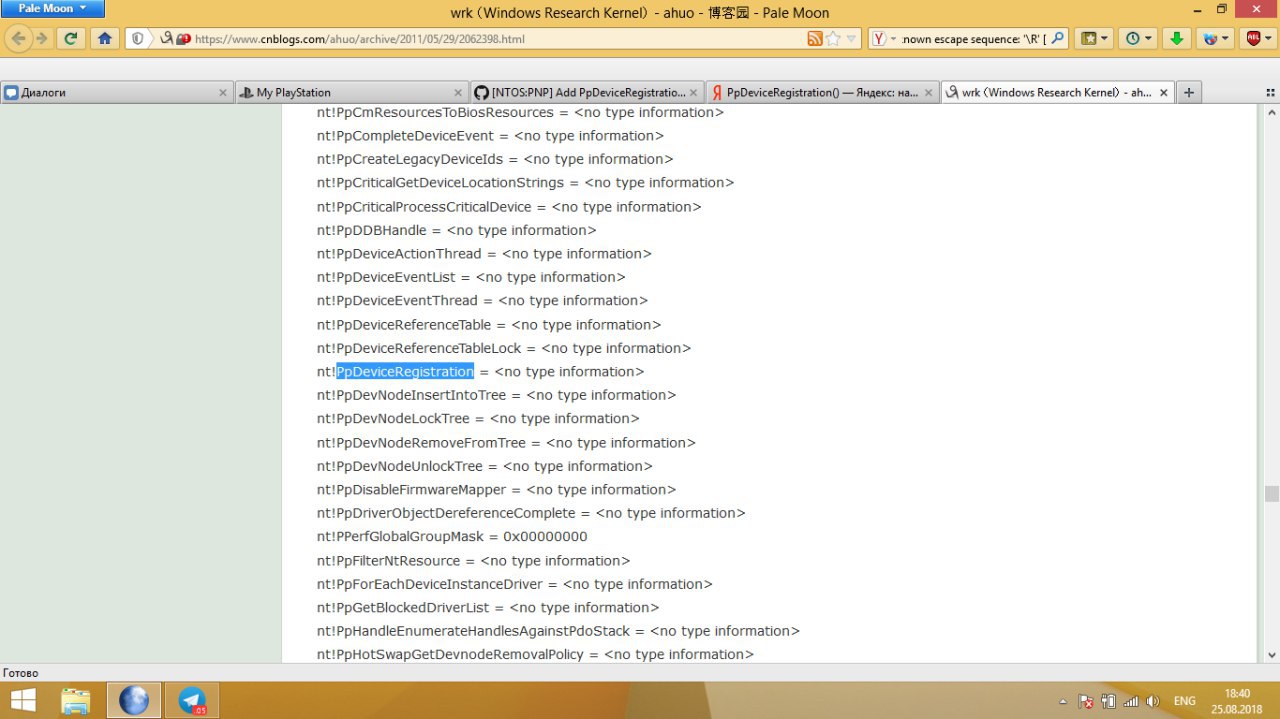Image resolution: width=1280 pixels, height=719 pixels.
Task: Click Pale Moon globe icon in taskbar
Action: point(133,700)
